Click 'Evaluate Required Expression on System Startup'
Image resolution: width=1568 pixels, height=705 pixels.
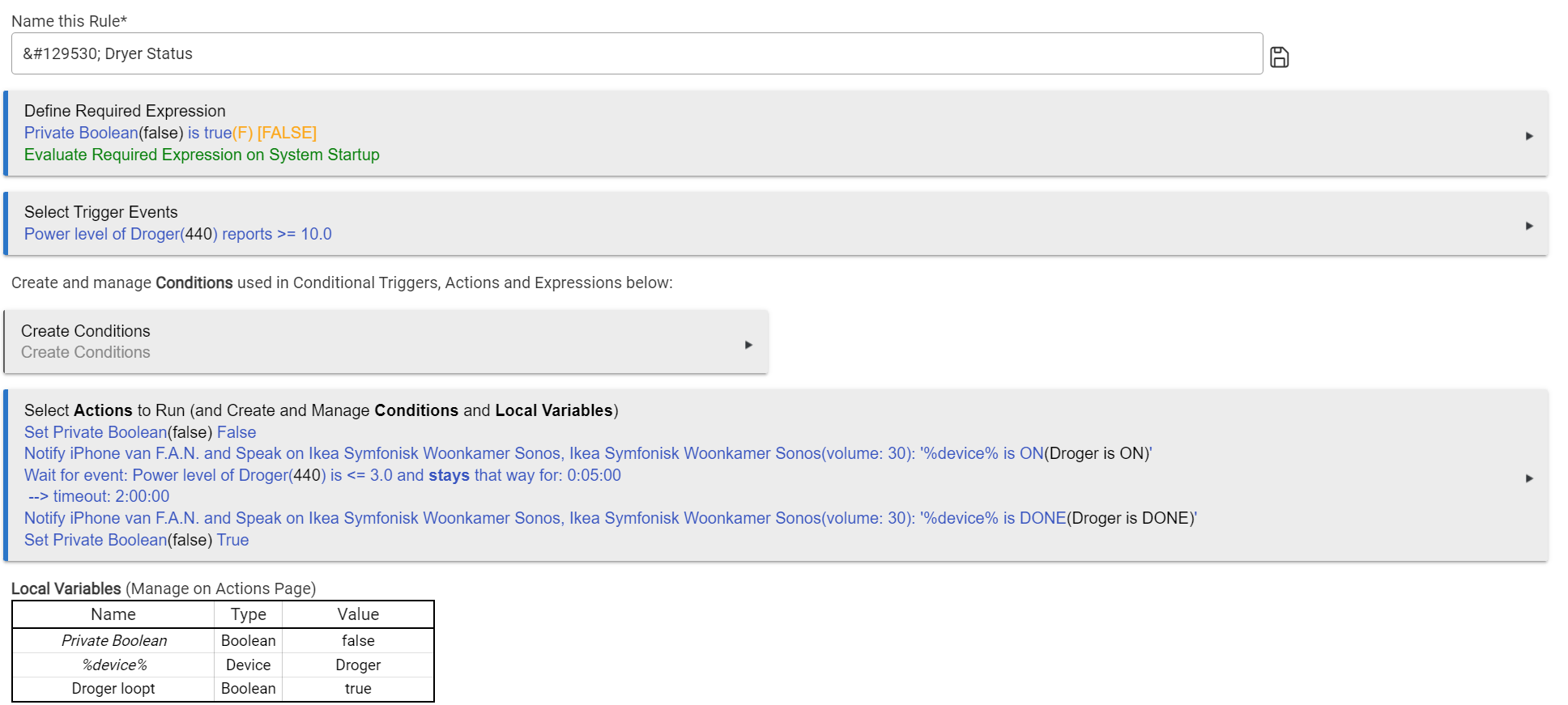click(202, 155)
